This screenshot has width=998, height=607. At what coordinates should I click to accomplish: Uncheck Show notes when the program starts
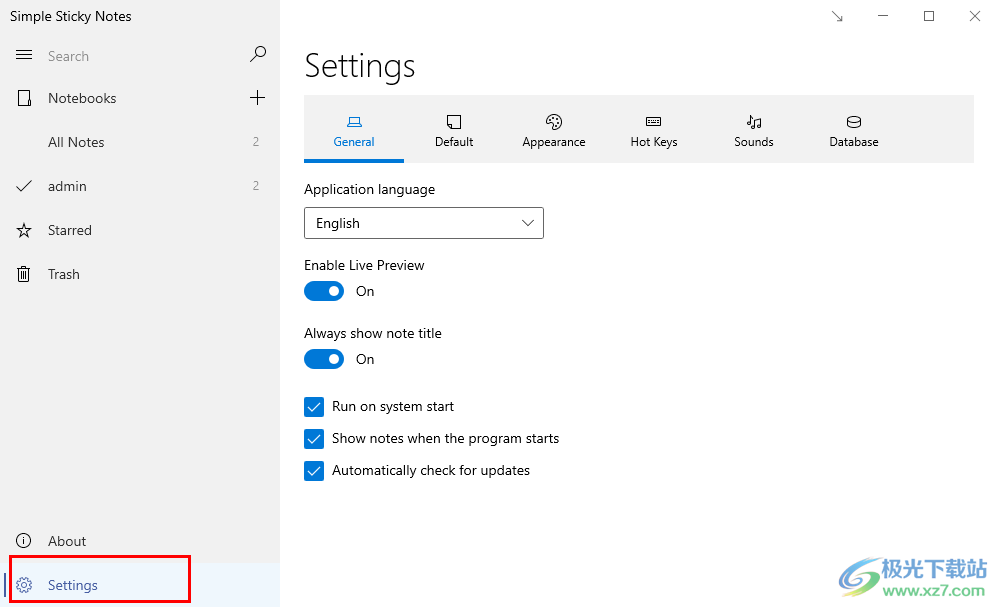(x=314, y=439)
